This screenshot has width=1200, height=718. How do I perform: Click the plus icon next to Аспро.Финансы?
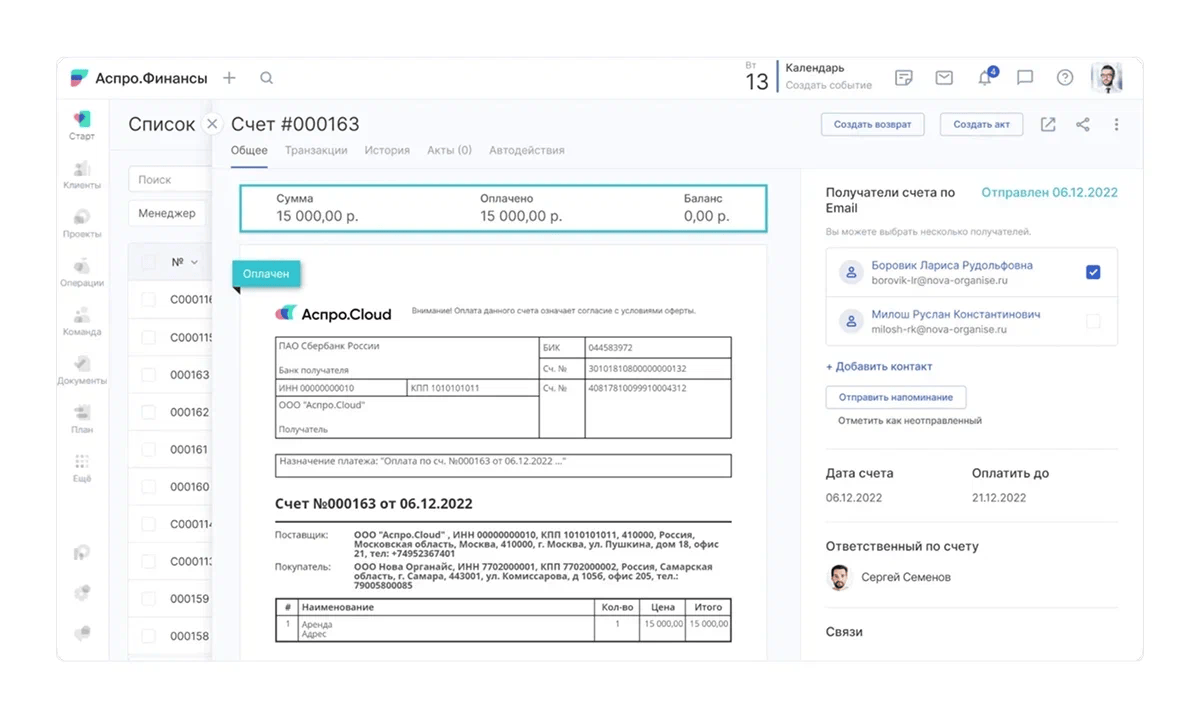229,78
